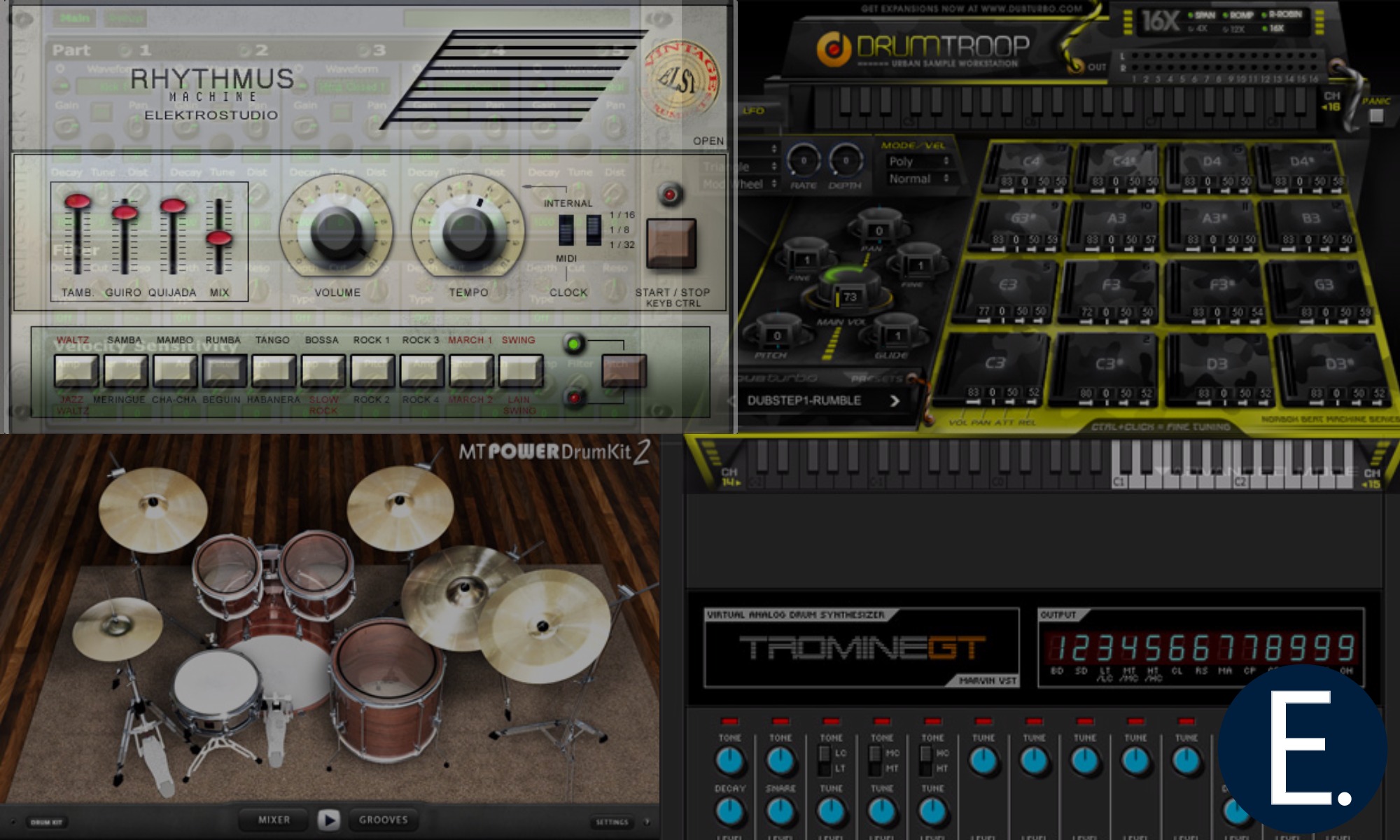Viewport: 1400px width, 840px height.
Task: Click the MIX slider handle
Action: [x=219, y=239]
